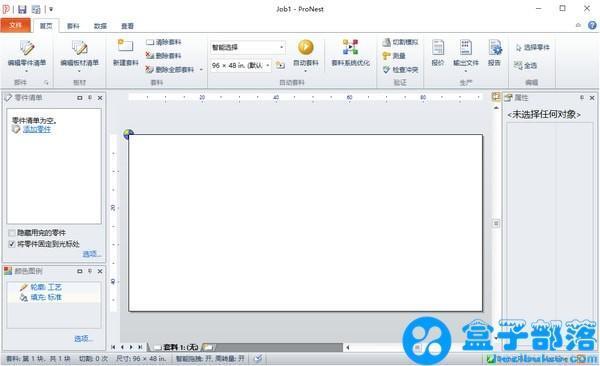Create a new nest with 新建套料

click(x=126, y=53)
